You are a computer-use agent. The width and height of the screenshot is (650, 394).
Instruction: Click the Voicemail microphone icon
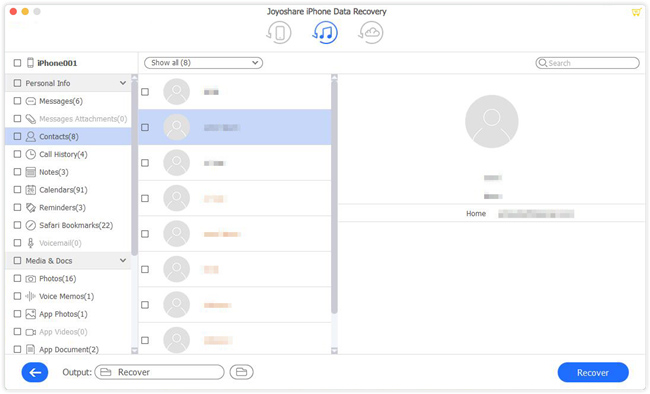[x=31, y=243]
